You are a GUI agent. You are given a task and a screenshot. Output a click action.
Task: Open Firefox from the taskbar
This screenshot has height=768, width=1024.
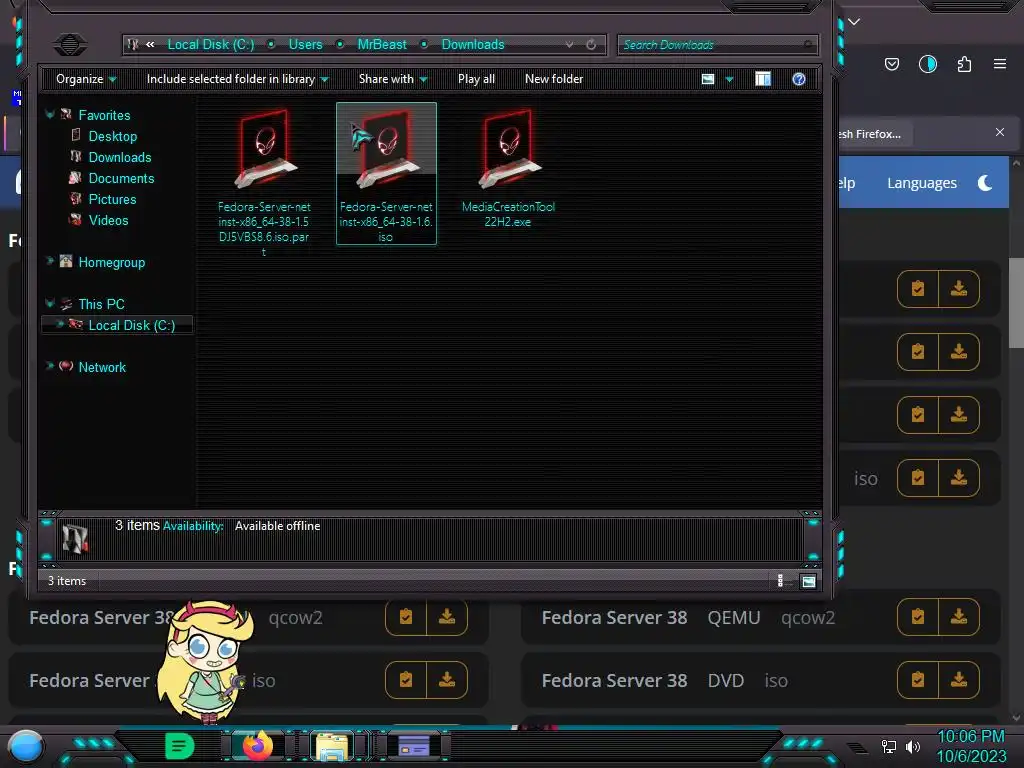pyautogui.click(x=257, y=745)
